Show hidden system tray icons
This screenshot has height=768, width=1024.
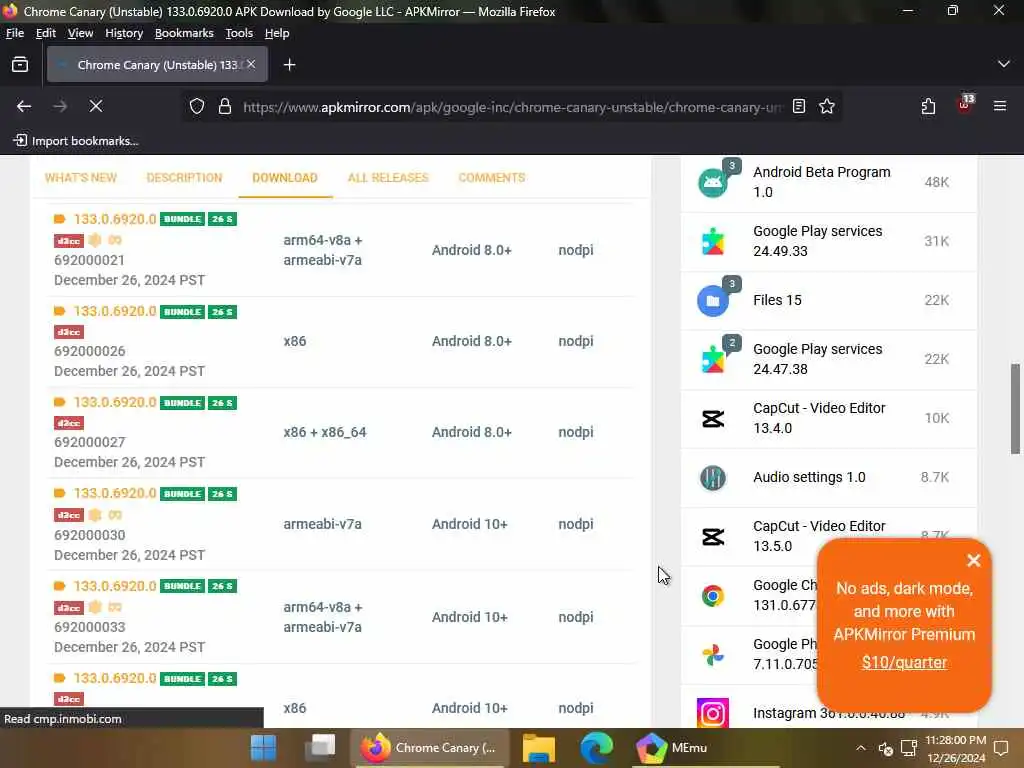(x=861, y=748)
